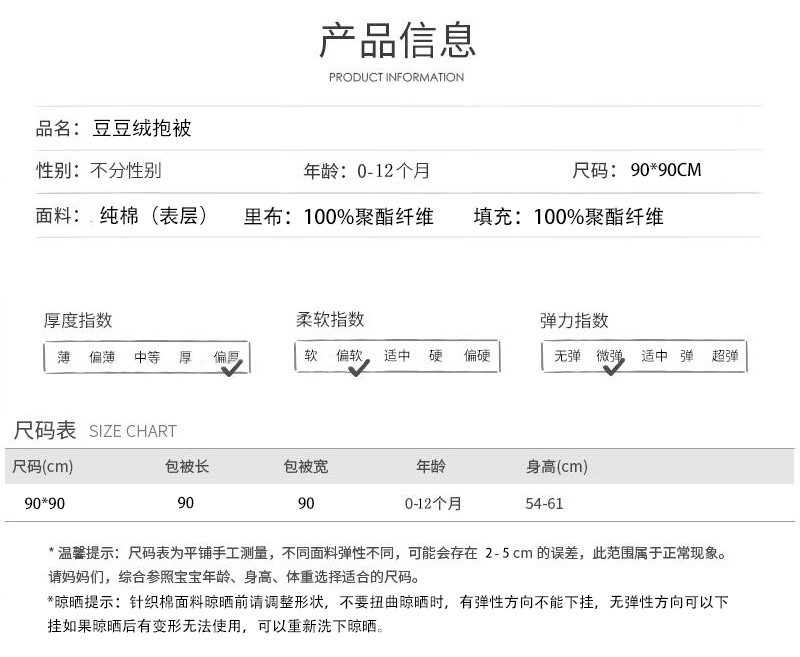Click the 年龄 column header in size chart
800x657 pixels.
431,466
